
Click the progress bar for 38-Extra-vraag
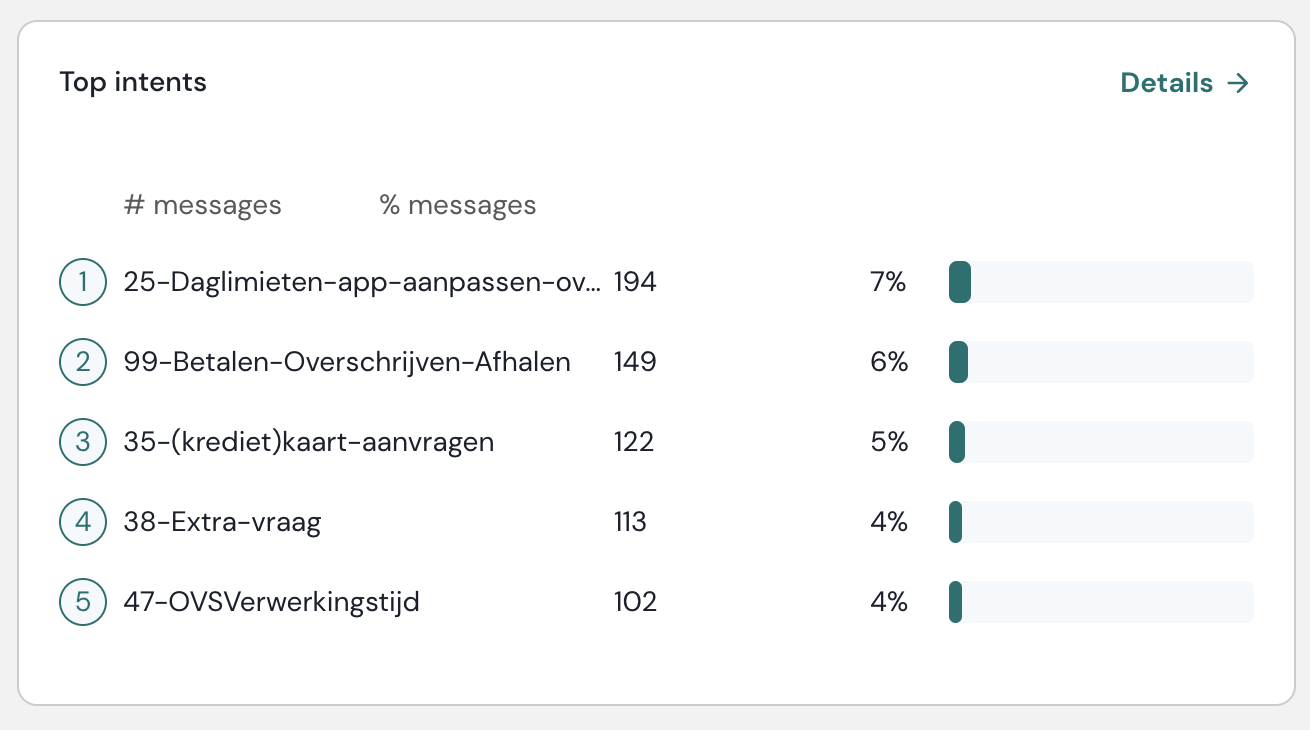click(1101, 522)
